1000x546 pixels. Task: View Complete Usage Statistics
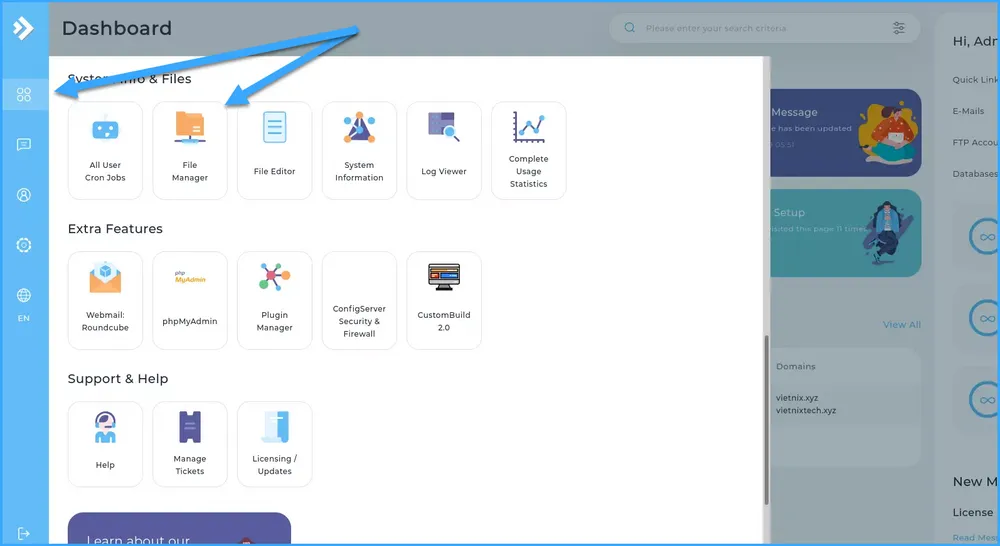[x=528, y=150]
